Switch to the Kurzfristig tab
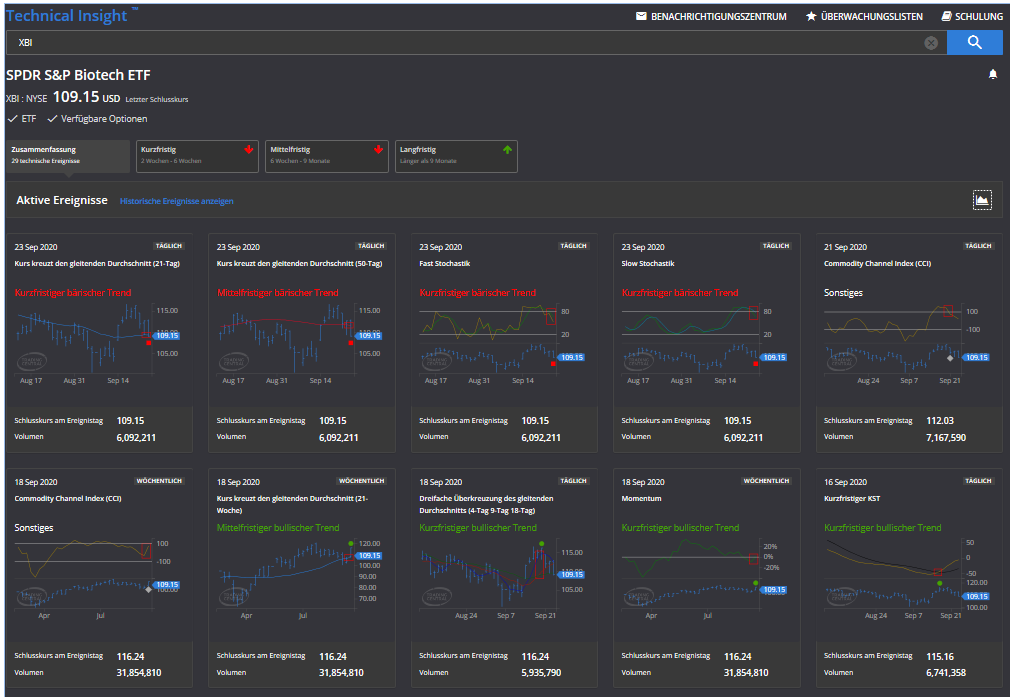 [x=197, y=156]
